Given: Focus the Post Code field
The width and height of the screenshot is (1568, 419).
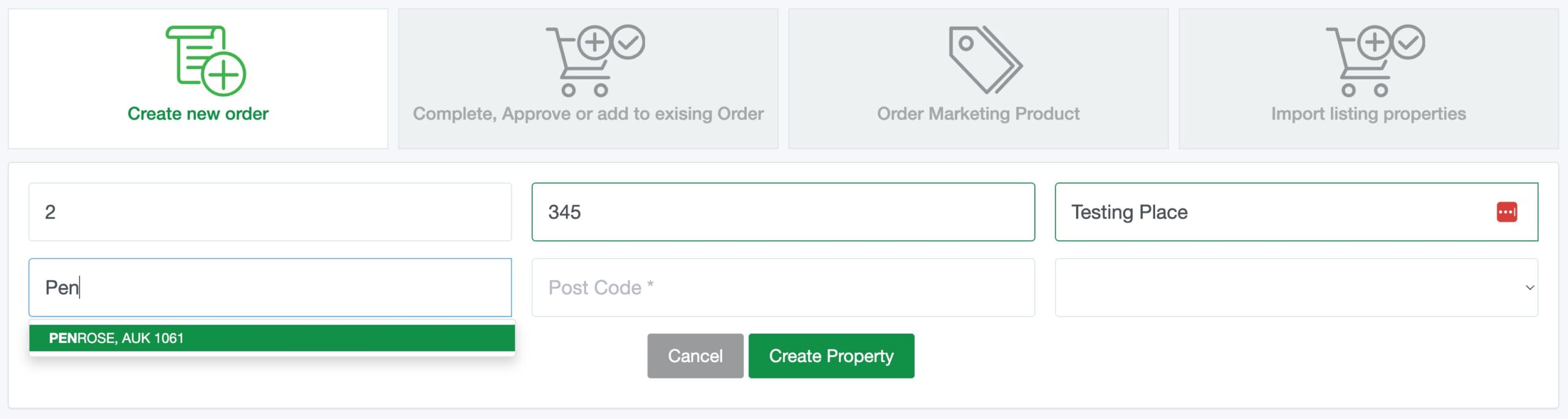Looking at the screenshot, I should click(783, 287).
